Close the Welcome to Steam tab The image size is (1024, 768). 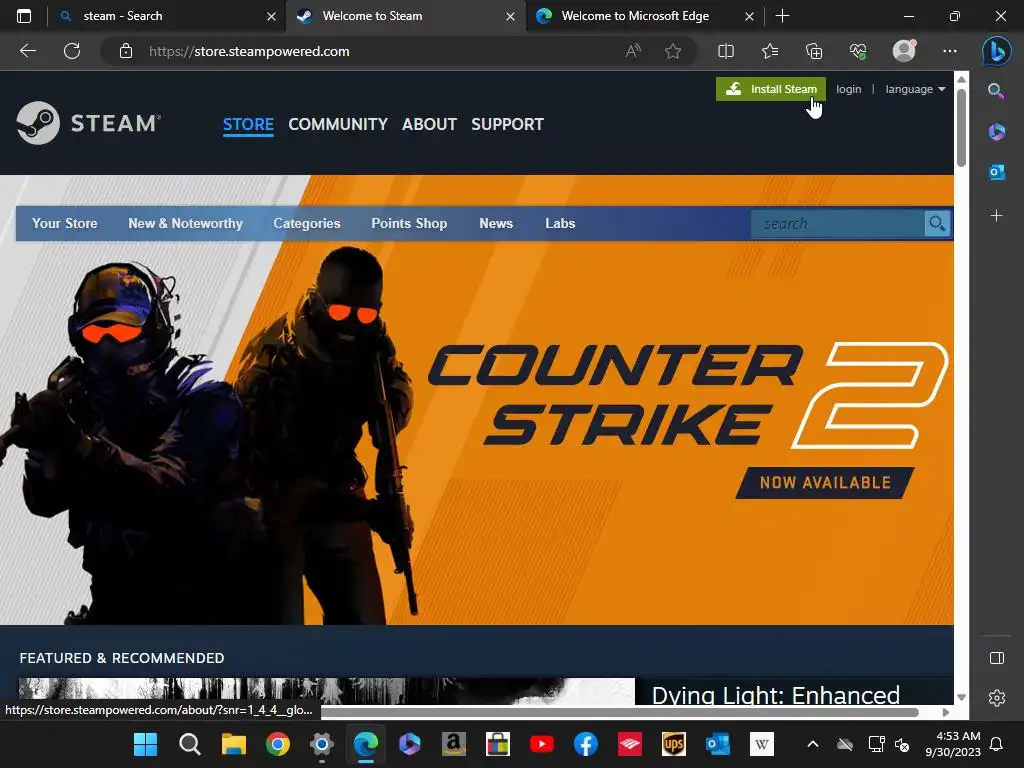[x=511, y=16]
